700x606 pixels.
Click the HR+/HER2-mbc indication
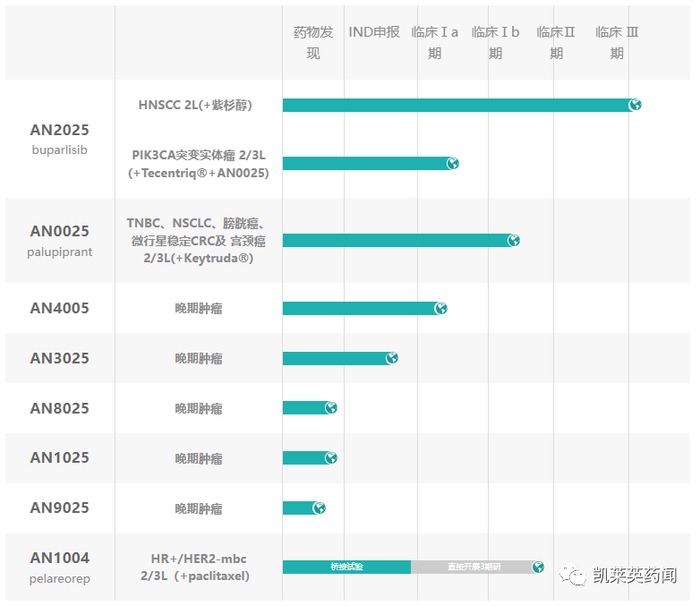pos(199,559)
